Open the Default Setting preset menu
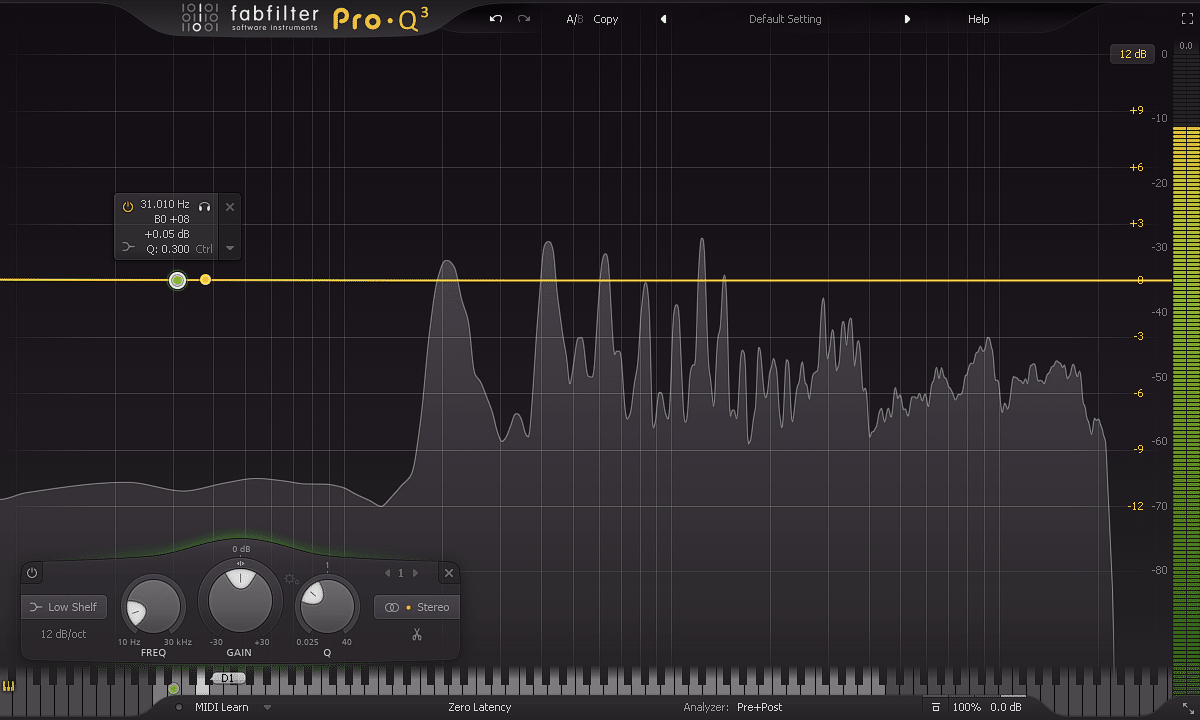The image size is (1200, 720). click(785, 19)
